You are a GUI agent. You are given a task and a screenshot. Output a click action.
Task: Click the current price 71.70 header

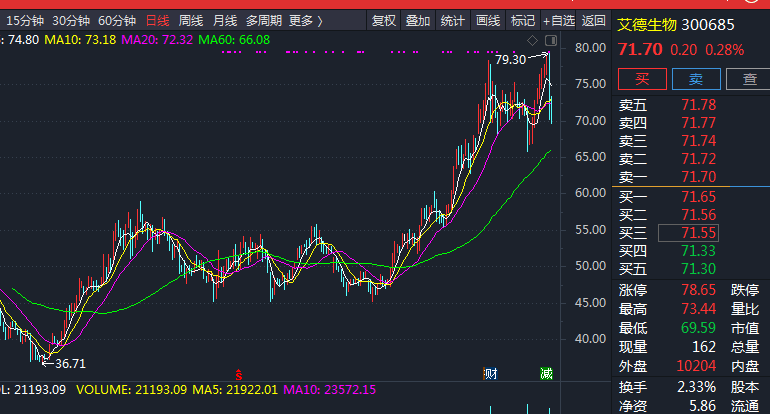point(640,50)
